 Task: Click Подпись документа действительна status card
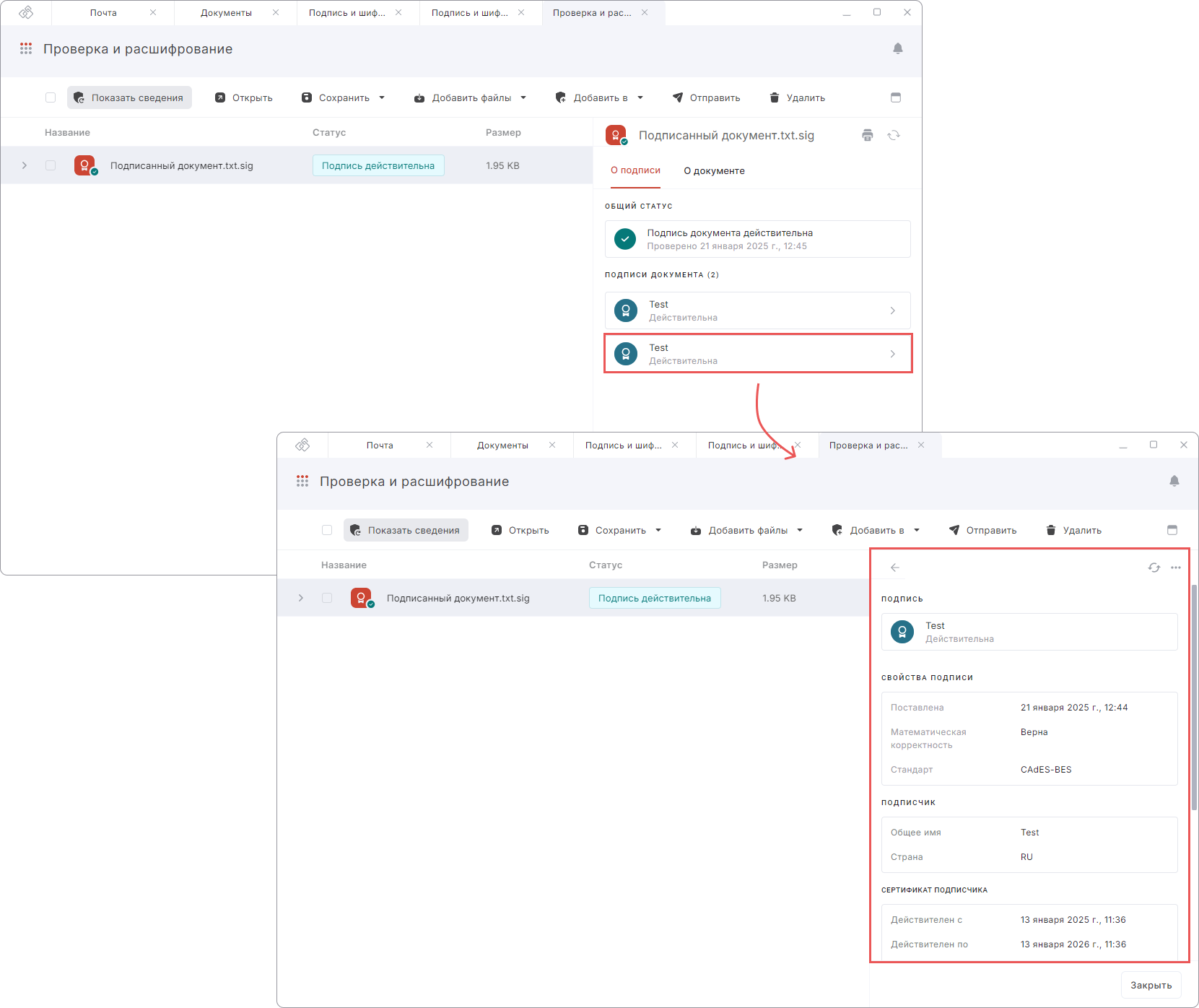tap(757, 239)
